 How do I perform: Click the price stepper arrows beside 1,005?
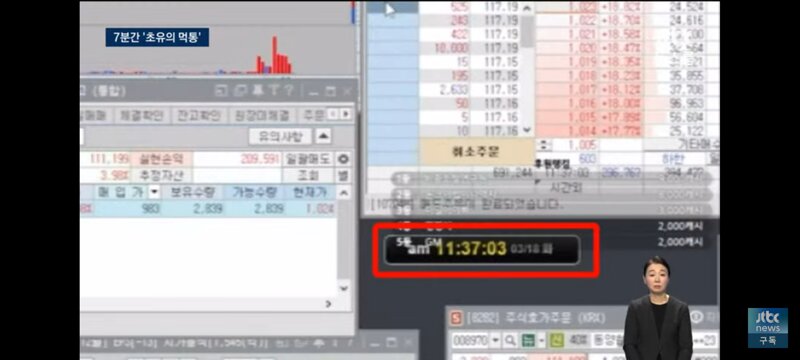[544, 145]
